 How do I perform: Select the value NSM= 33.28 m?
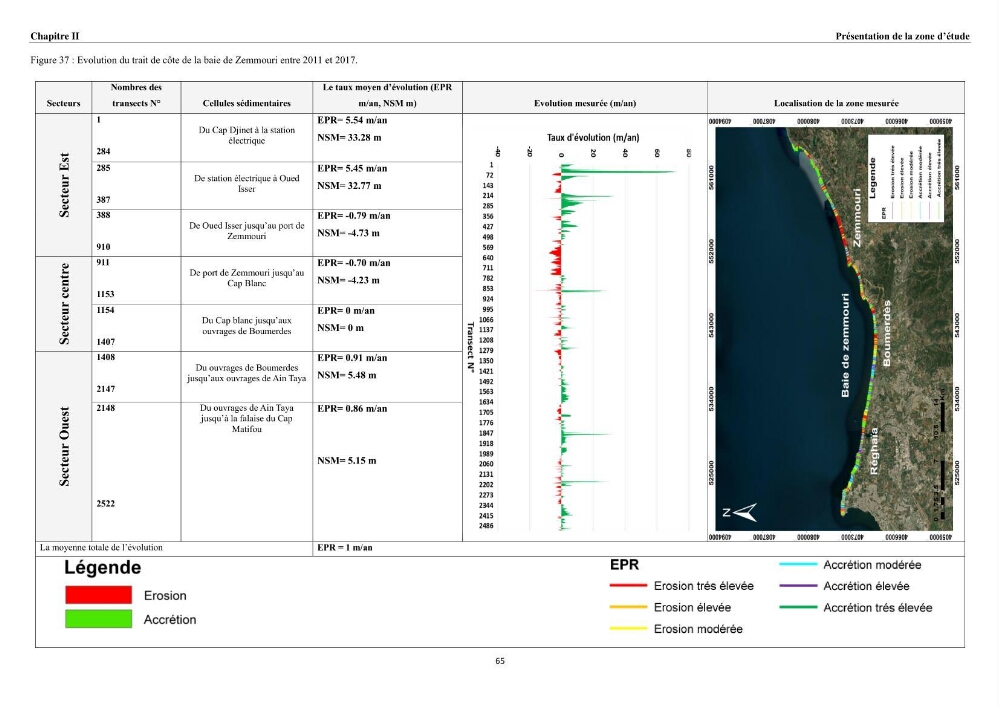[x=349, y=137]
